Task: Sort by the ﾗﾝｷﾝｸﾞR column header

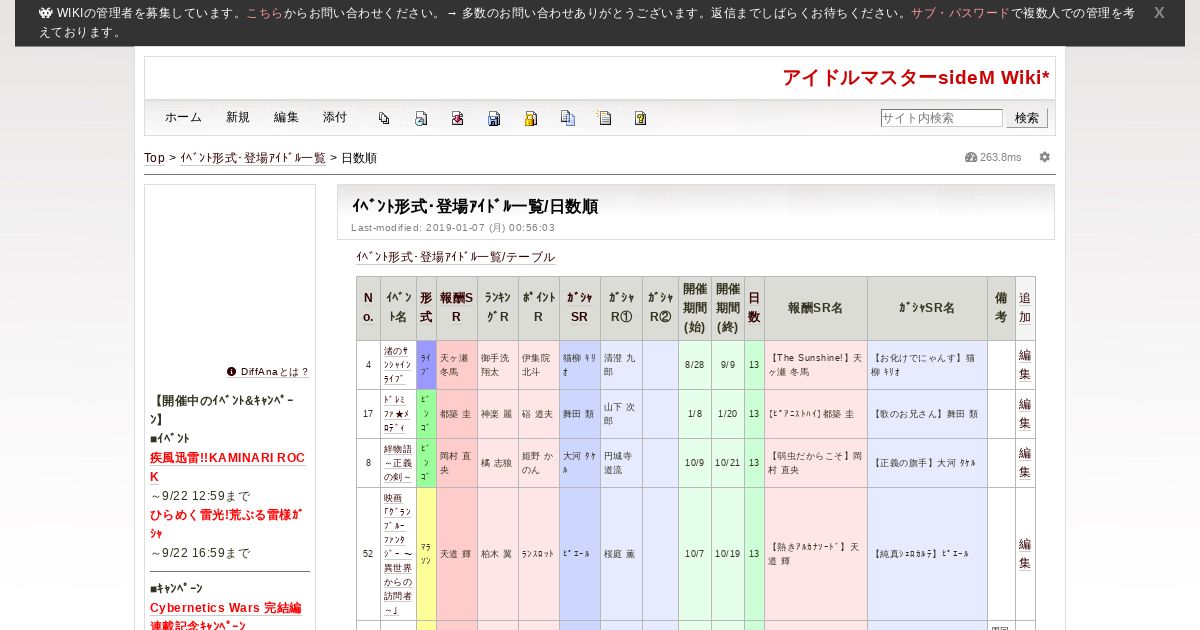Action: [498, 308]
